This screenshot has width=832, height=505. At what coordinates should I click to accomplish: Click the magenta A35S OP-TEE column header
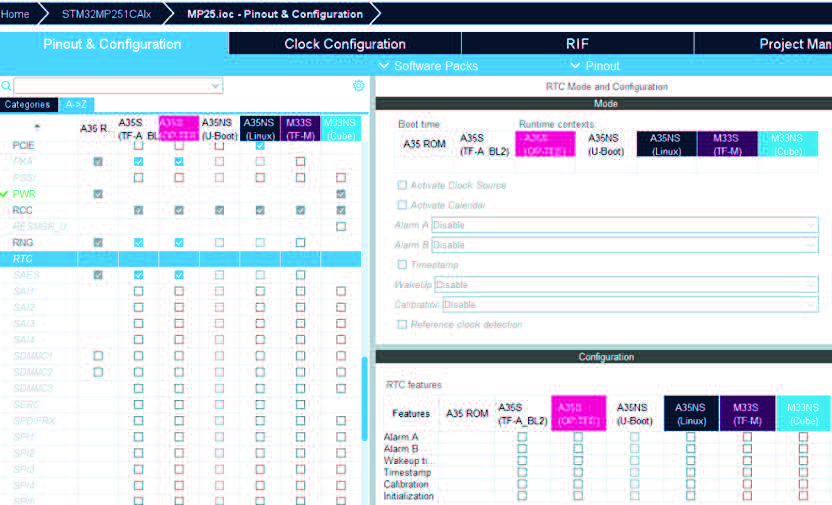pyautogui.click(x=179, y=129)
